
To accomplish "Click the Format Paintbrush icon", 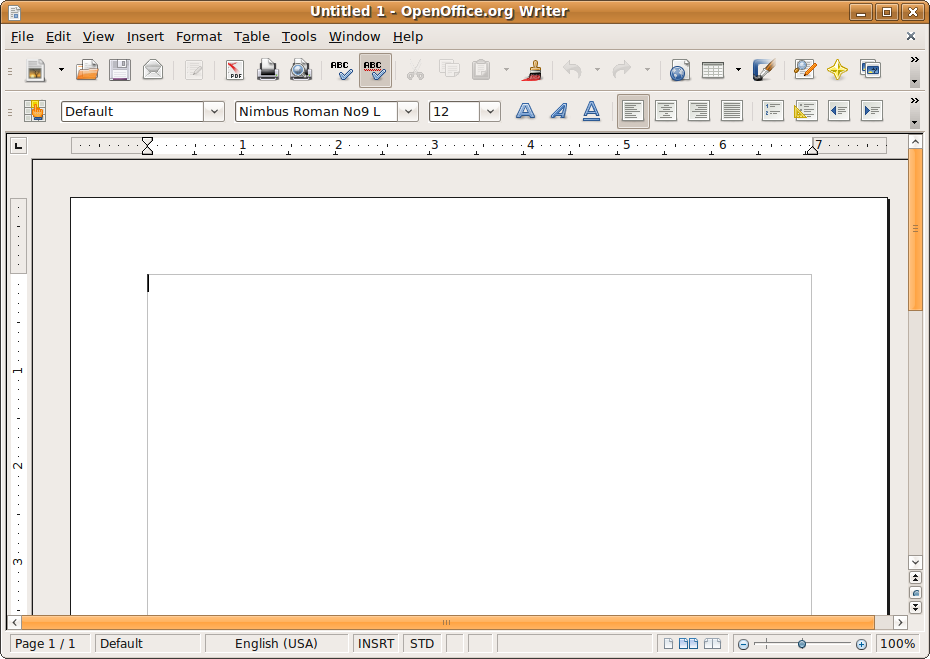I will pyautogui.click(x=533, y=70).
